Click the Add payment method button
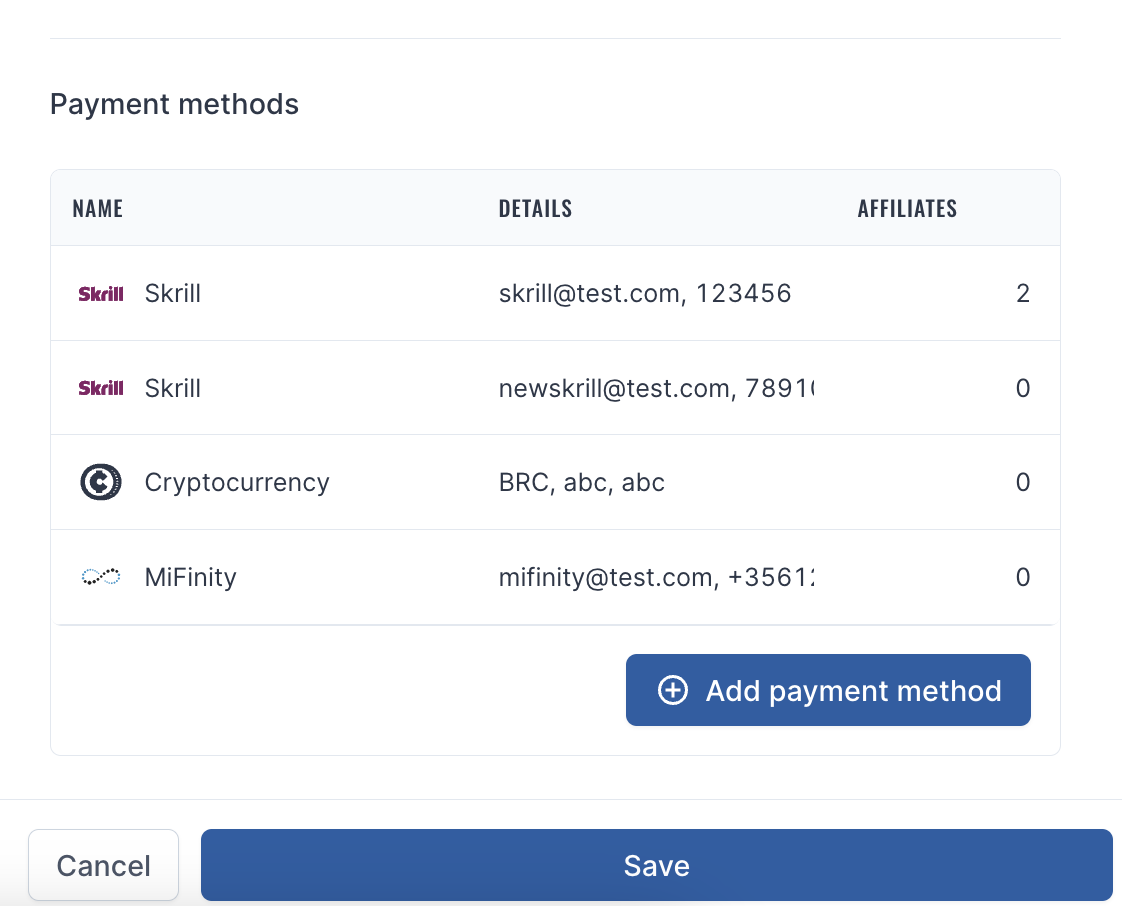This screenshot has width=1122, height=906. point(828,690)
